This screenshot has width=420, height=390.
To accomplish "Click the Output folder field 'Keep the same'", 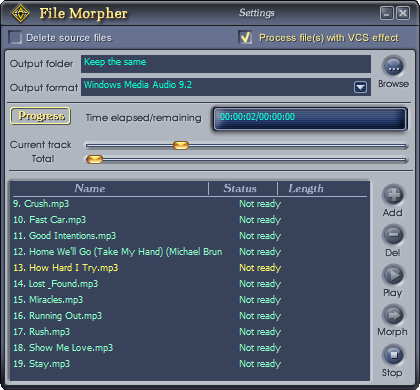I will [226, 64].
